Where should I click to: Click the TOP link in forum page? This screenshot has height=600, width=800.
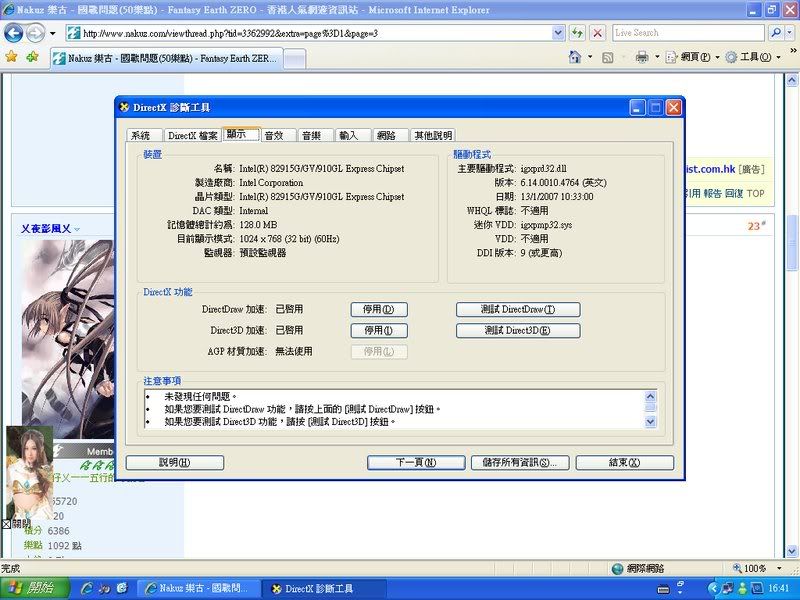pos(755,194)
